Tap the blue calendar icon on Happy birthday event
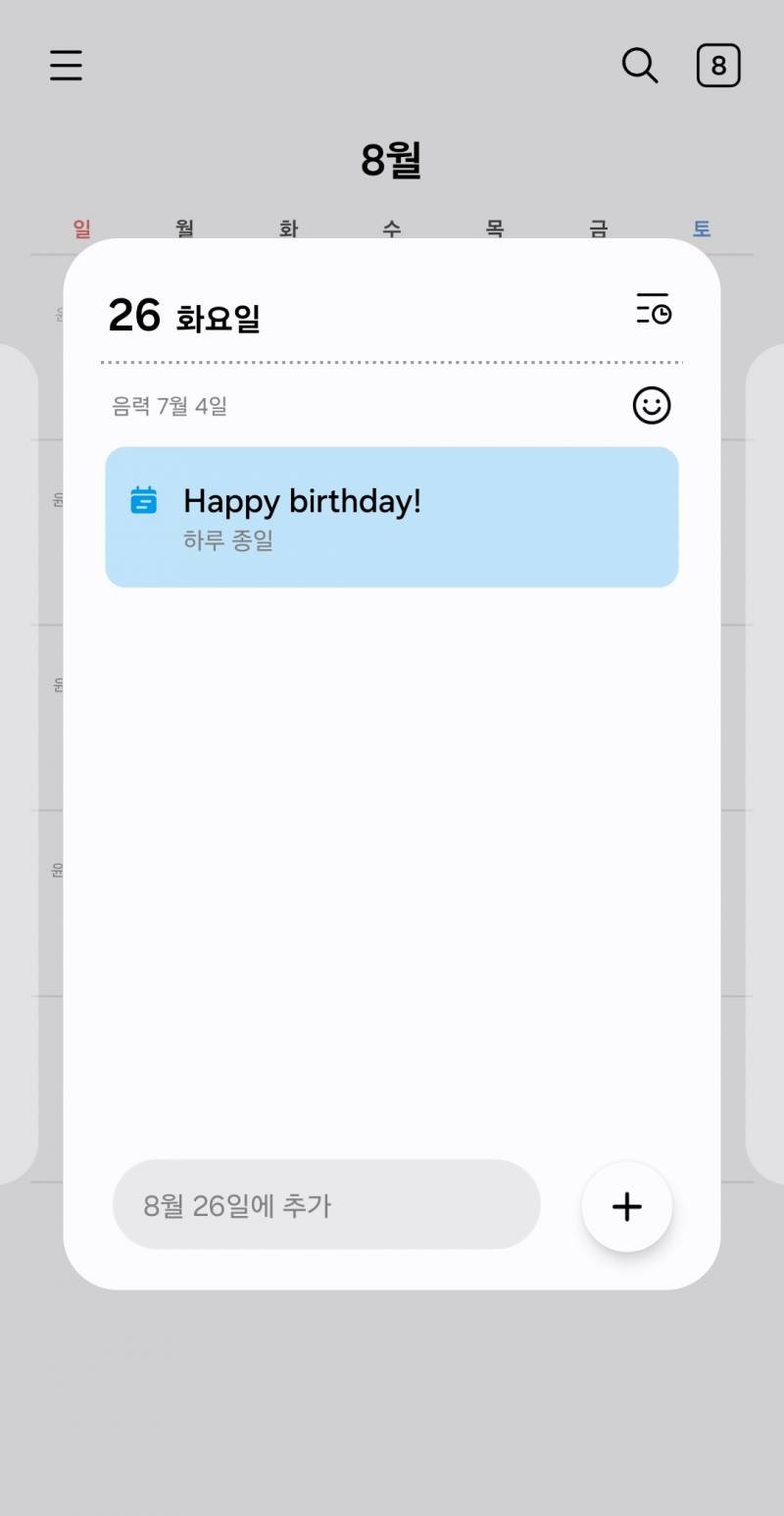The height and width of the screenshot is (1516, 784). click(144, 501)
